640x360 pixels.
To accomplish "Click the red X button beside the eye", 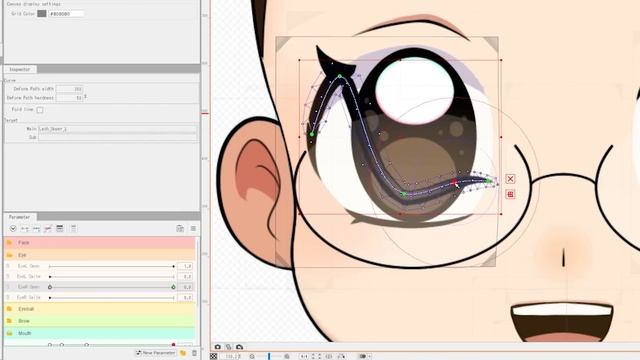I will [510, 179].
